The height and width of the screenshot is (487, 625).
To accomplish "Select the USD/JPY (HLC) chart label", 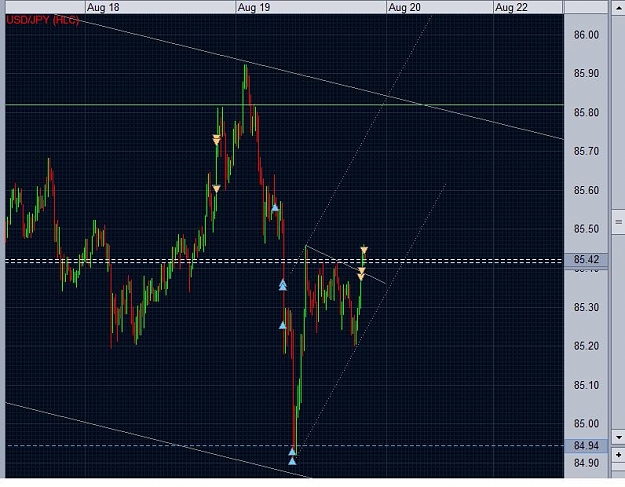I will (42, 20).
